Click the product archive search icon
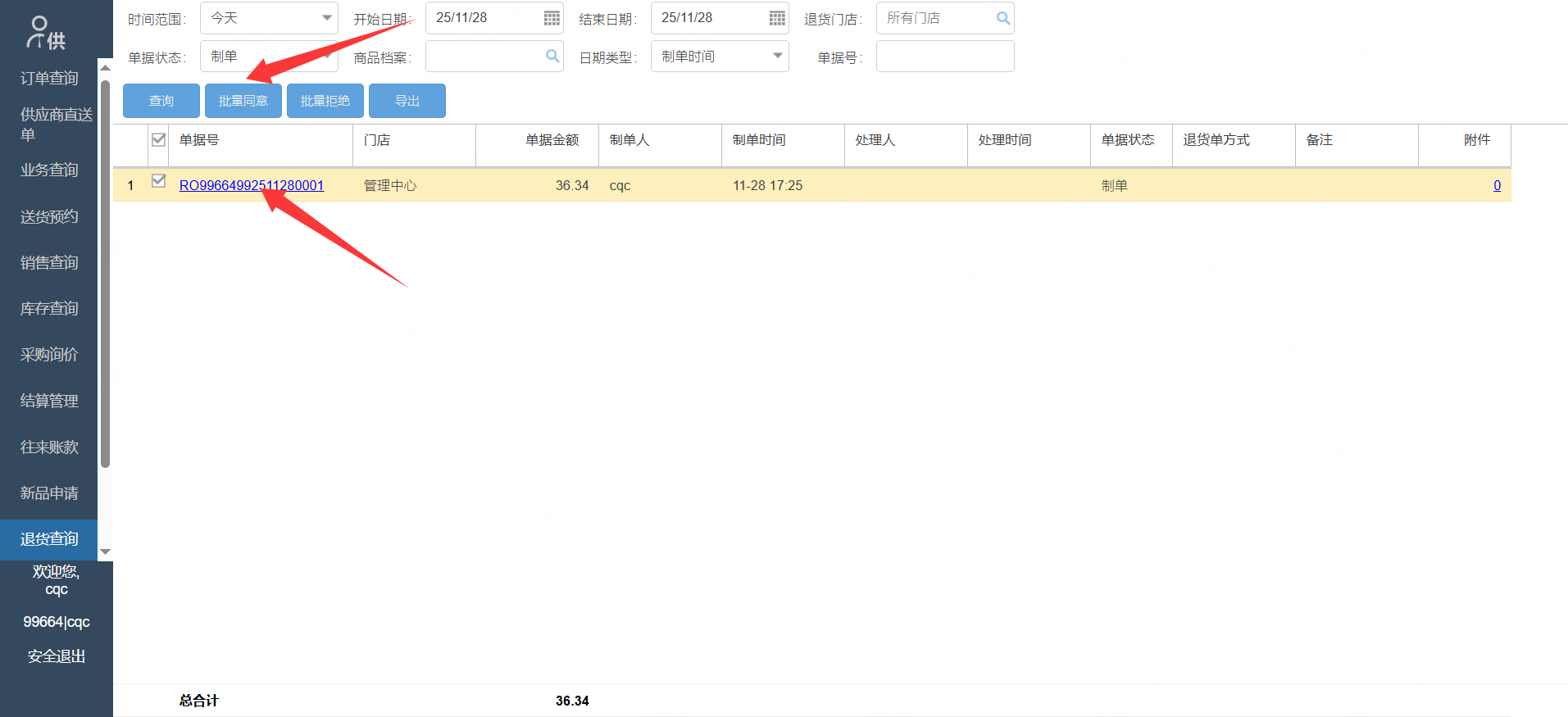The image size is (1568, 717). (x=552, y=56)
